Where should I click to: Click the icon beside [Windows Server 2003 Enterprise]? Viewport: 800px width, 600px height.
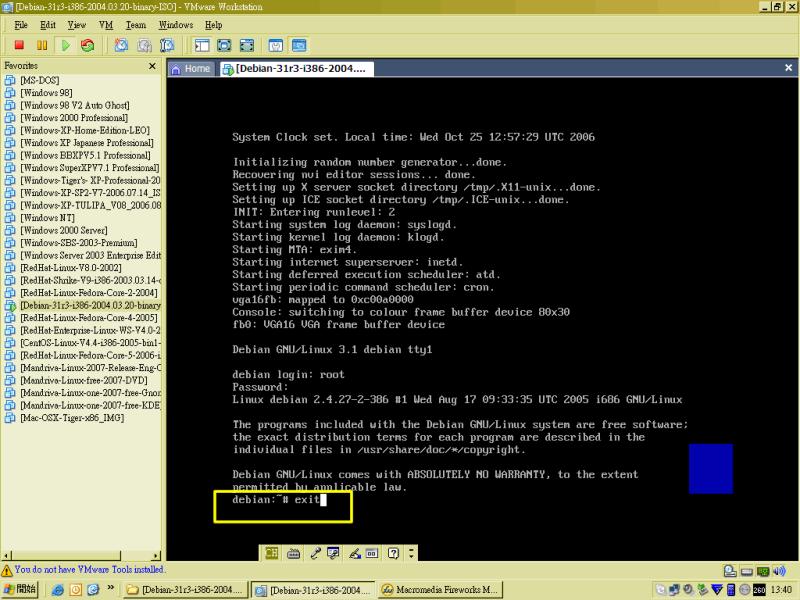(10, 255)
